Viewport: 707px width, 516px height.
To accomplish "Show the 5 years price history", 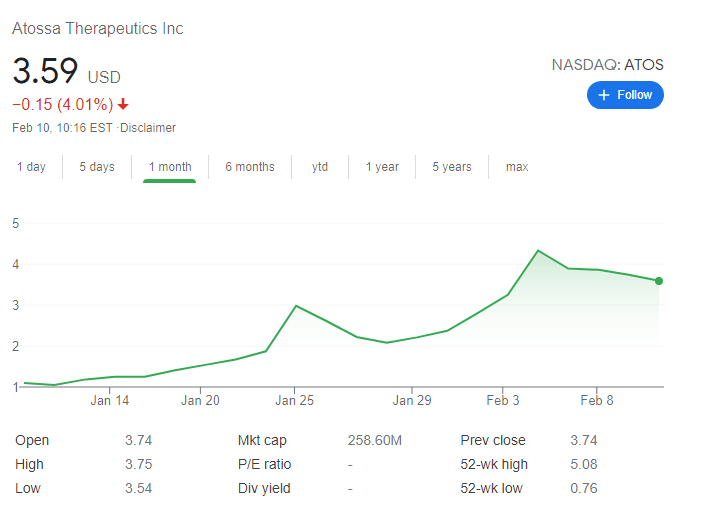I will [x=452, y=167].
